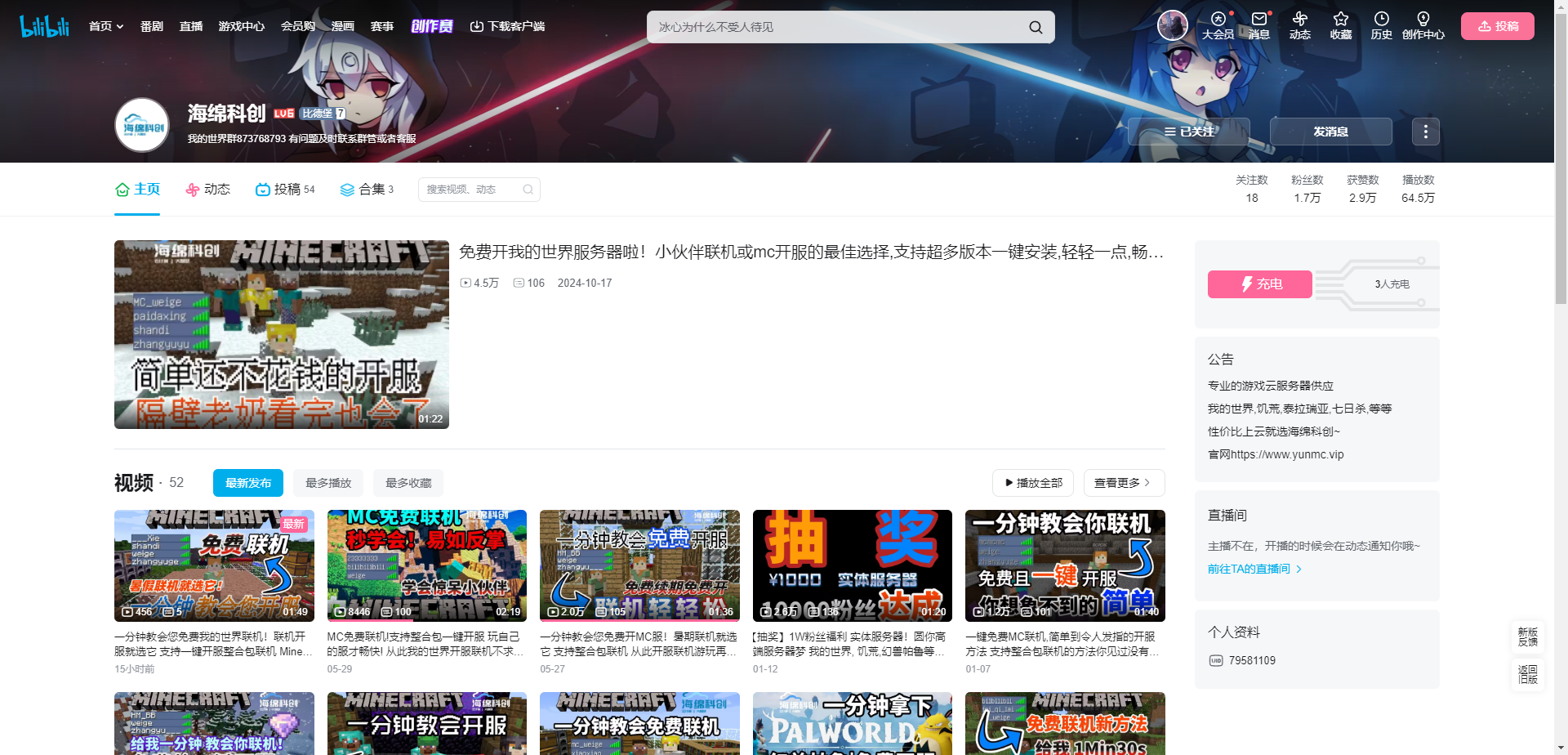
Task: Open 番剧 in the top navigation
Action: click(x=151, y=26)
